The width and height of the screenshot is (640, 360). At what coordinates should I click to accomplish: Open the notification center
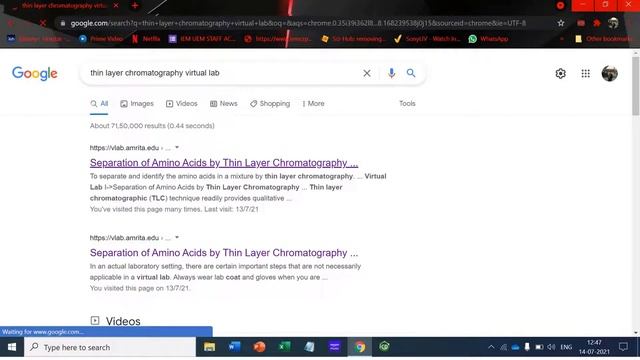(623, 347)
